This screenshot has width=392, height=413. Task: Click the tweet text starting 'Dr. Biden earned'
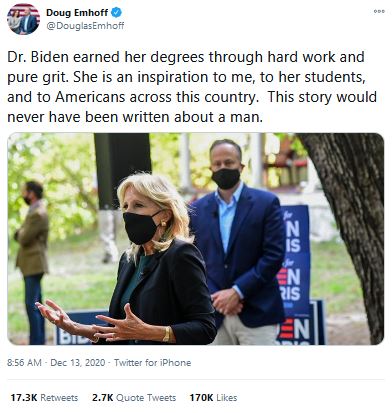coord(192,87)
